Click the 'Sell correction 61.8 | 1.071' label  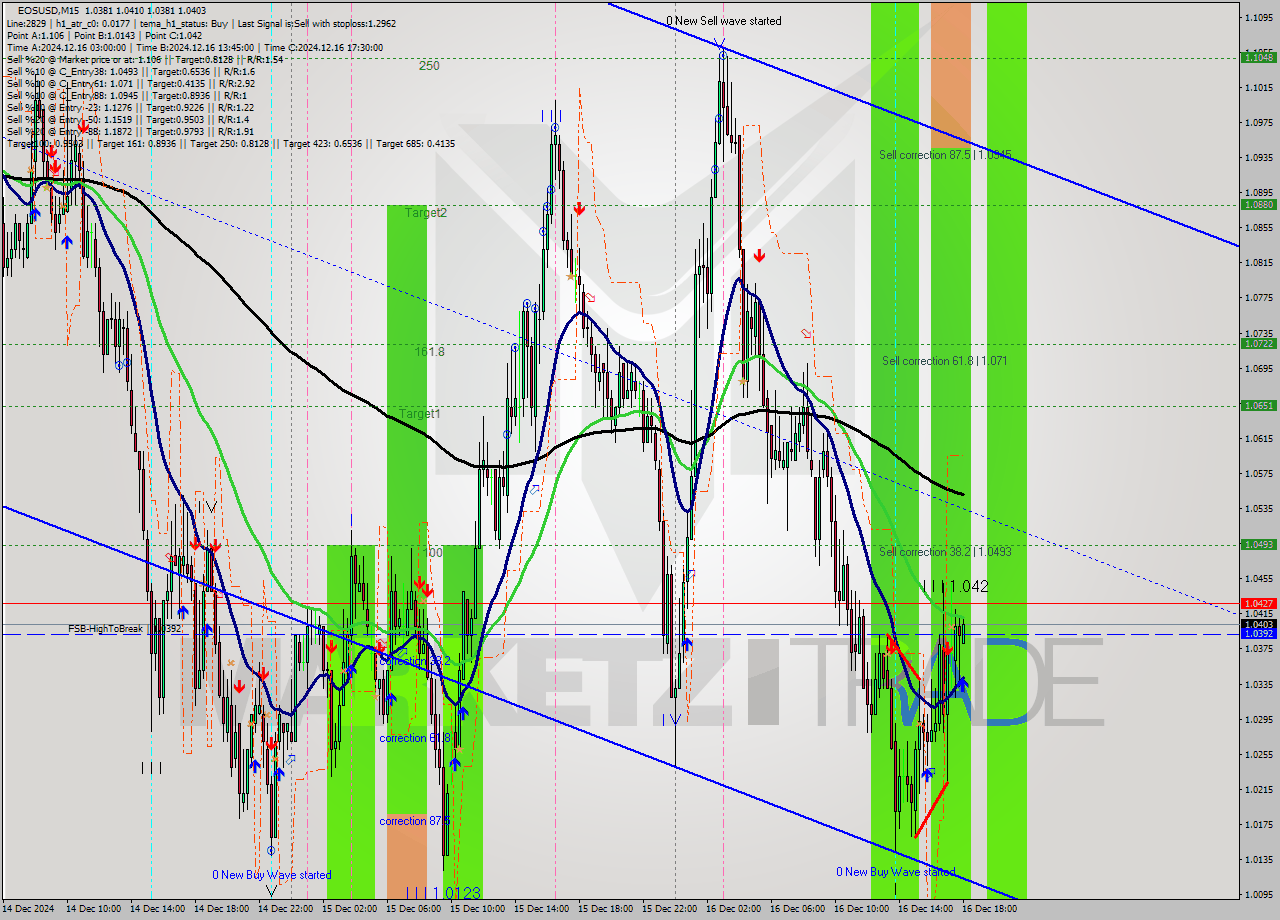pyautogui.click(x=944, y=361)
